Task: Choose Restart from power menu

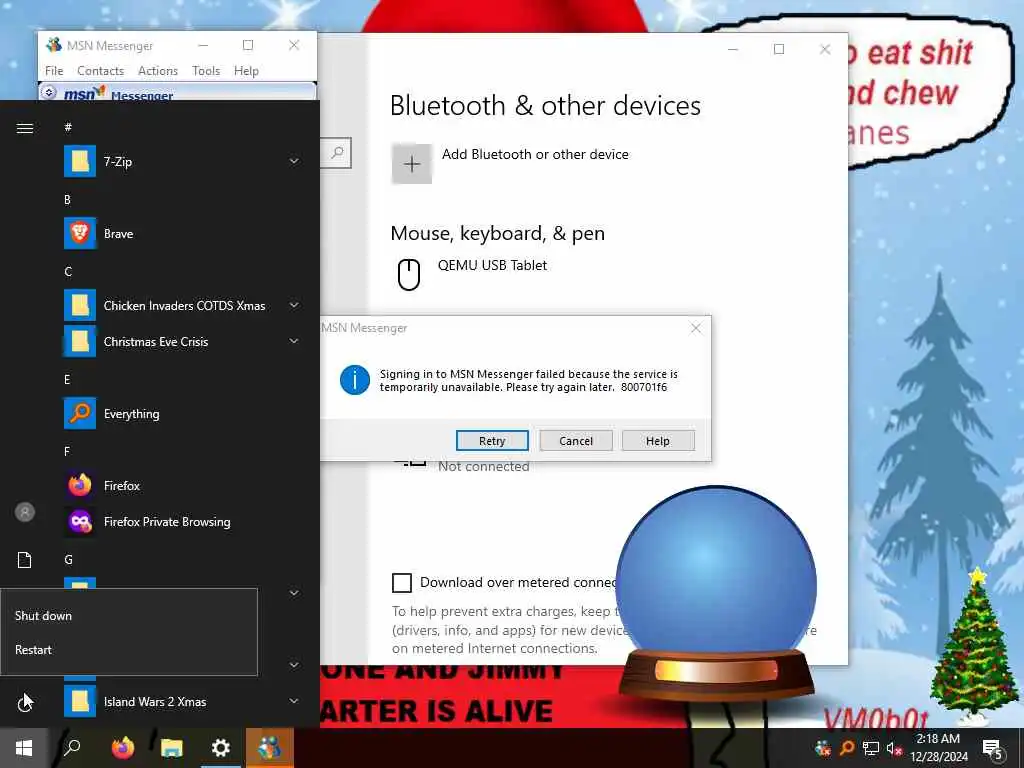Action: [x=129, y=650]
